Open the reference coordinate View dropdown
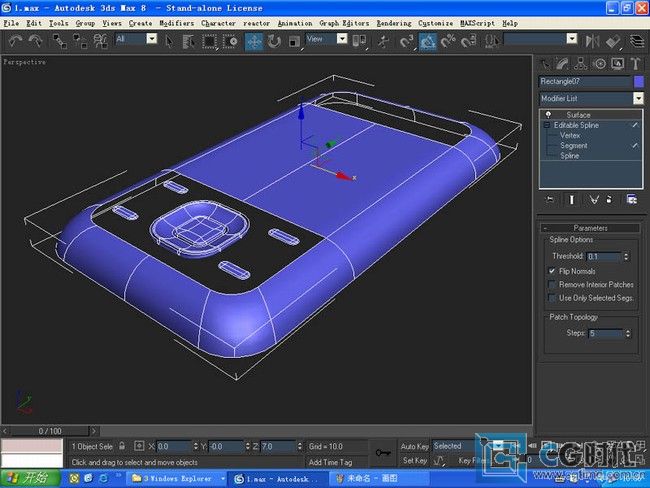The image size is (650, 488). click(342, 39)
